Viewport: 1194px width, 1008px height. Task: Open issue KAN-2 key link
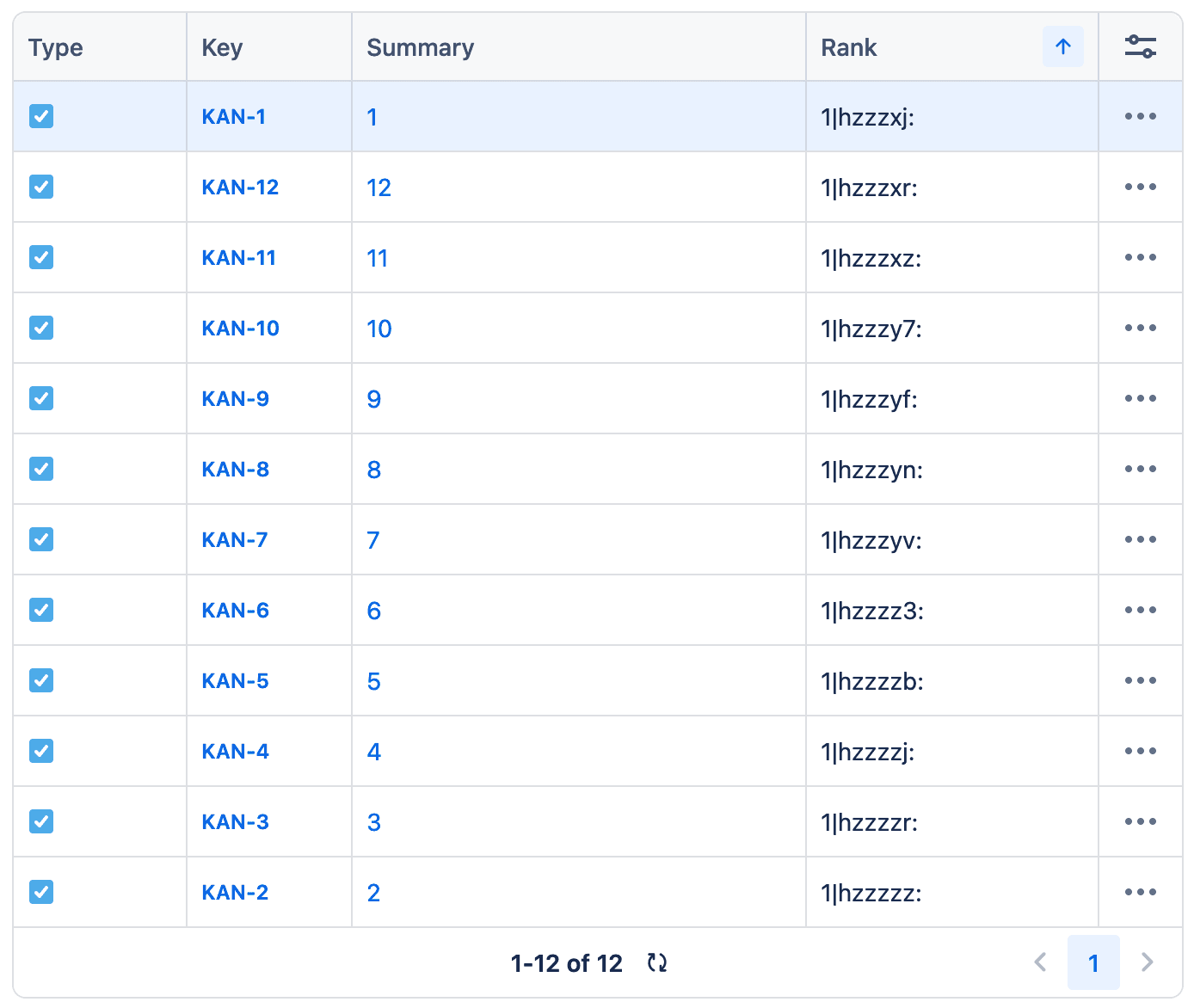pos(235,893)
